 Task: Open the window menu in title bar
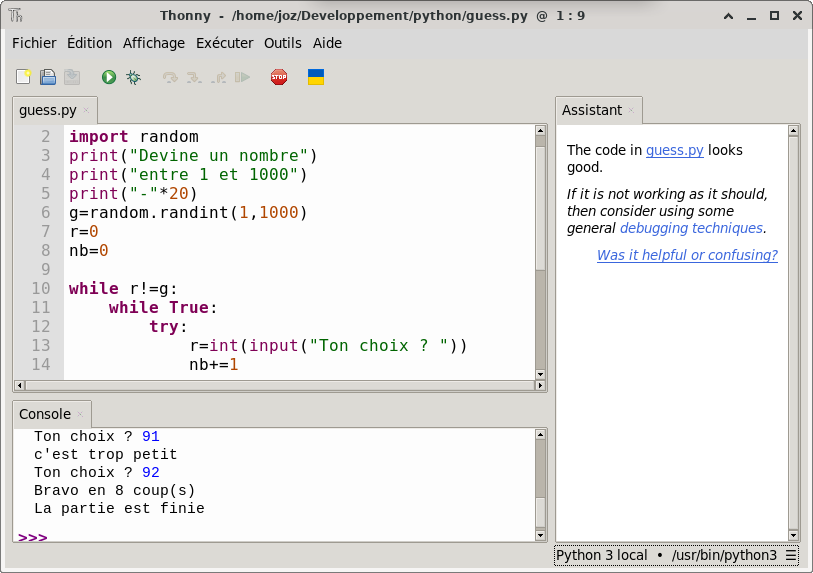(16, 16)
